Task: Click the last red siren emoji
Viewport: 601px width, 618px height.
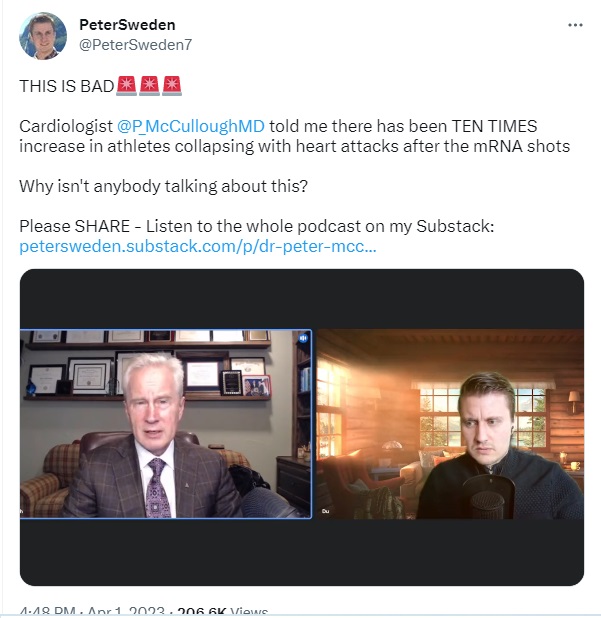Action: 172,86
